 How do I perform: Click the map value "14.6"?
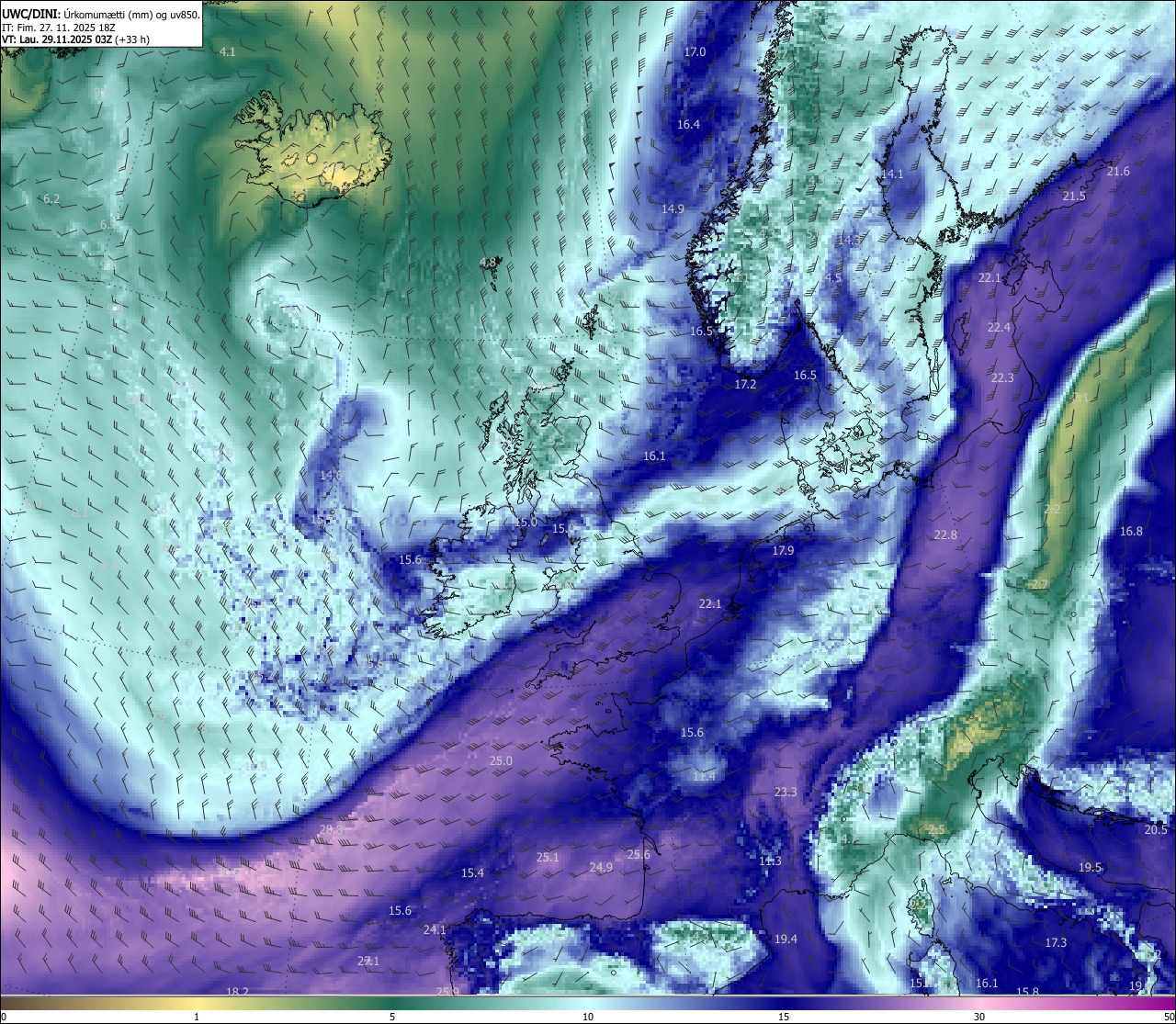coord(331,476)
